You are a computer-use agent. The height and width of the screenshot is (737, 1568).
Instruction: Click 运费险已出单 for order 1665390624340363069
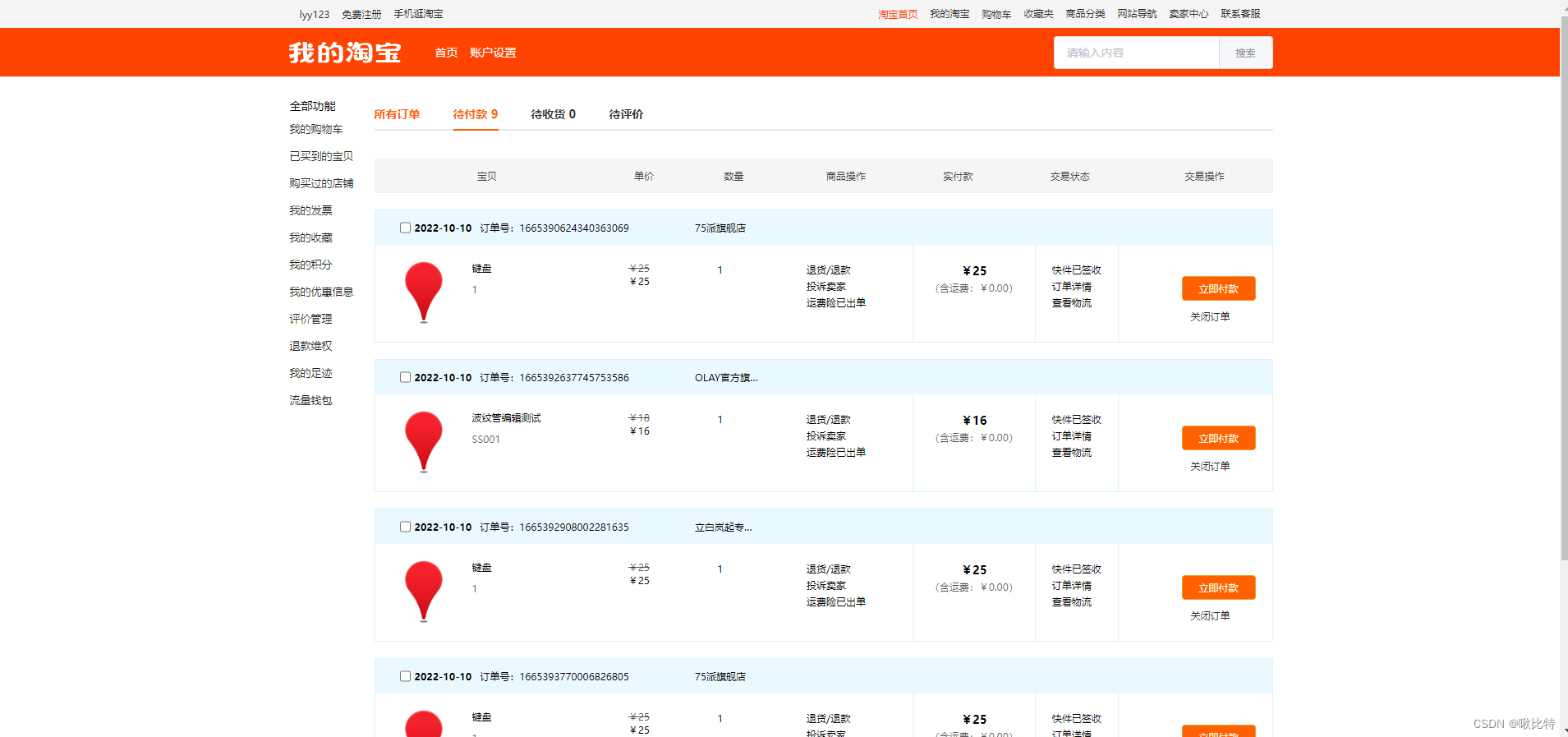835,303
